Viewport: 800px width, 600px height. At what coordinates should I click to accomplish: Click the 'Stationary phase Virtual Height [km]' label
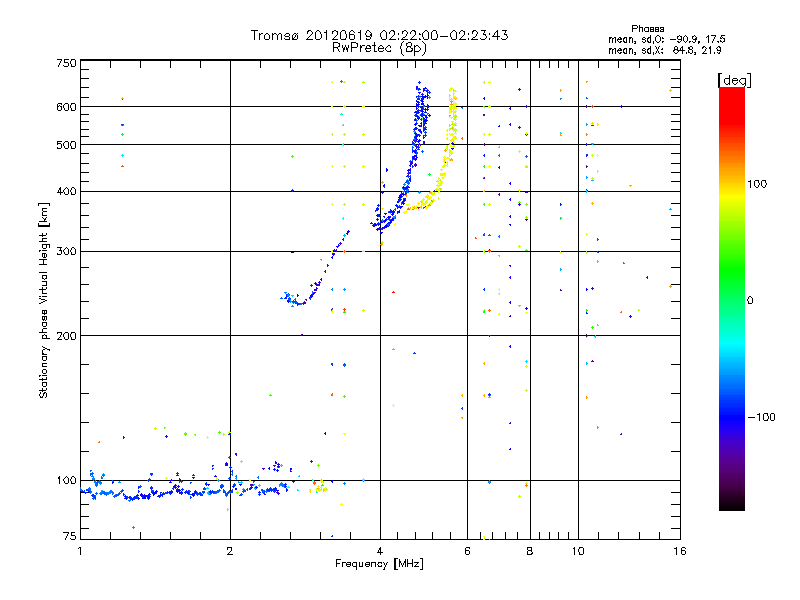tap(44, 301)
